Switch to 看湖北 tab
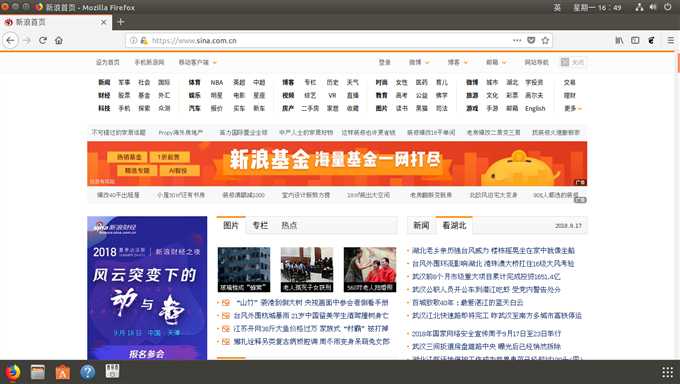Screen dimensions: 680x384 (454, 225)
